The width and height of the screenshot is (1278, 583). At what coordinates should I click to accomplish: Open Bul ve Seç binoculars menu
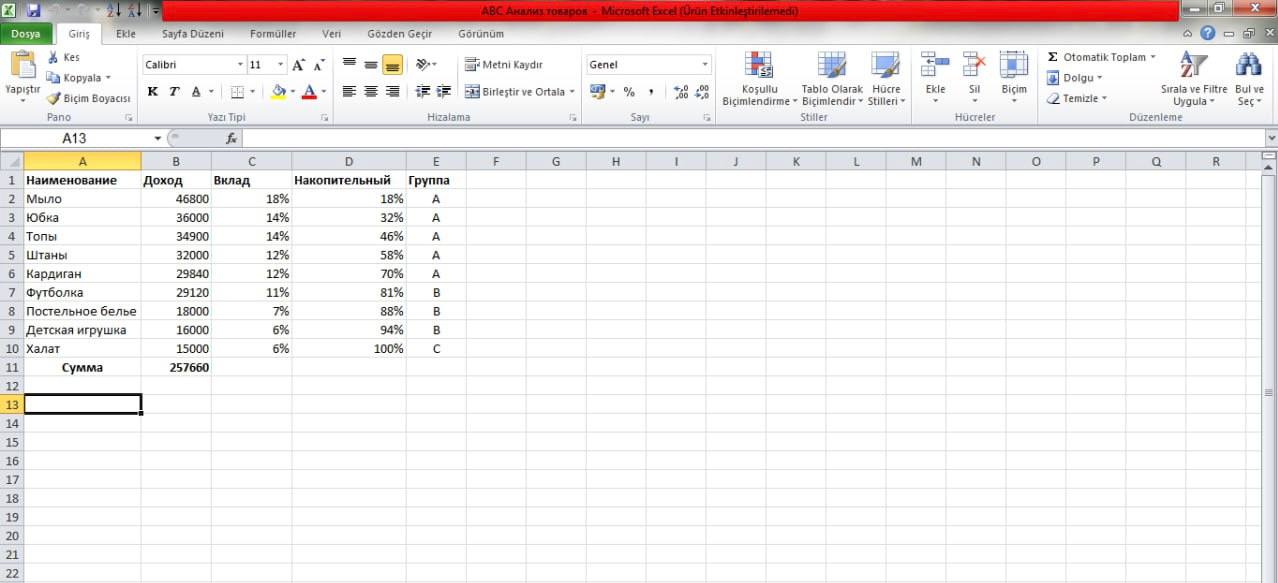(1249, 78)
